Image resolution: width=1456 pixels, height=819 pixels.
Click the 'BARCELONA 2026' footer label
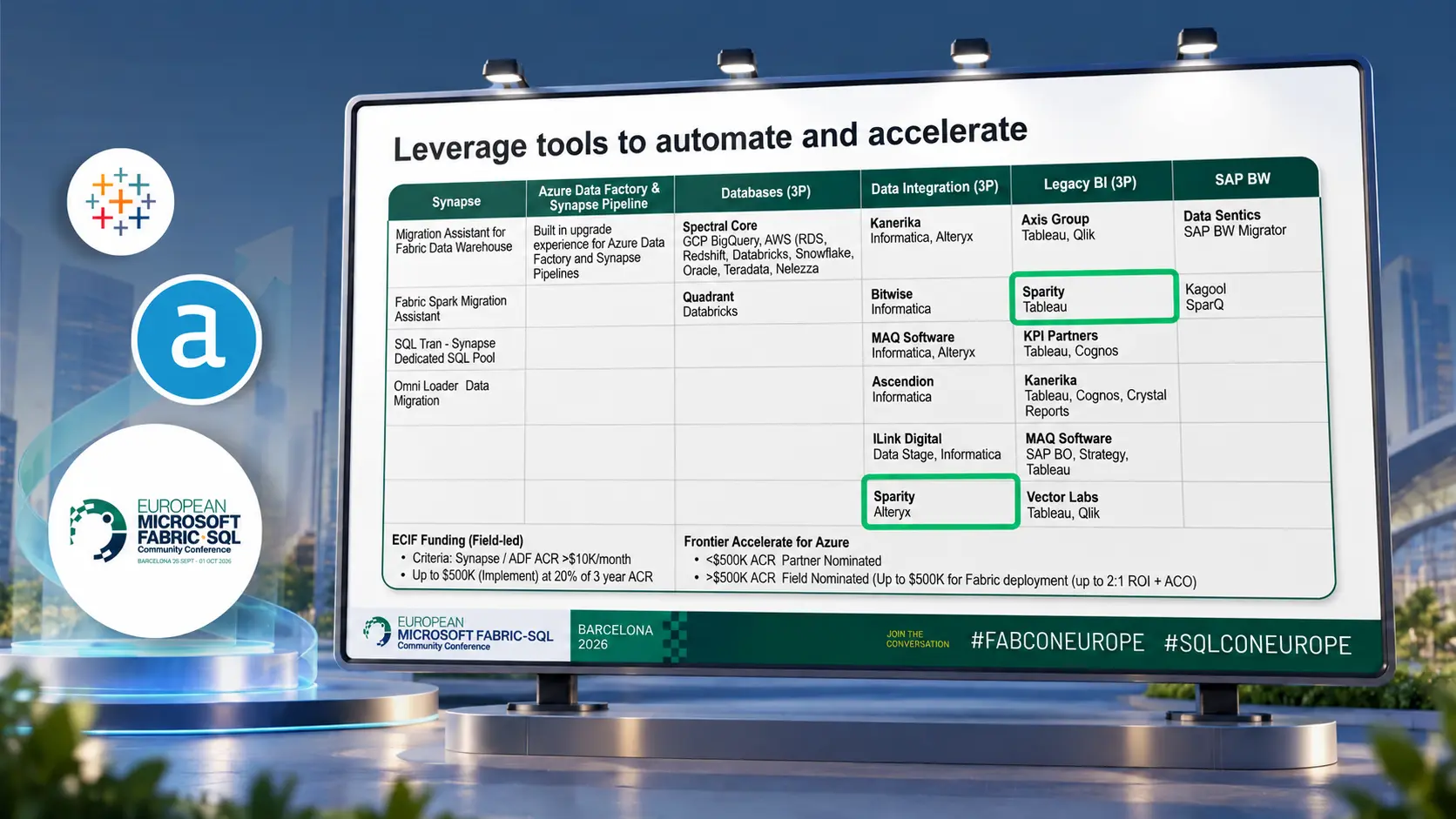tap(615, 637)
